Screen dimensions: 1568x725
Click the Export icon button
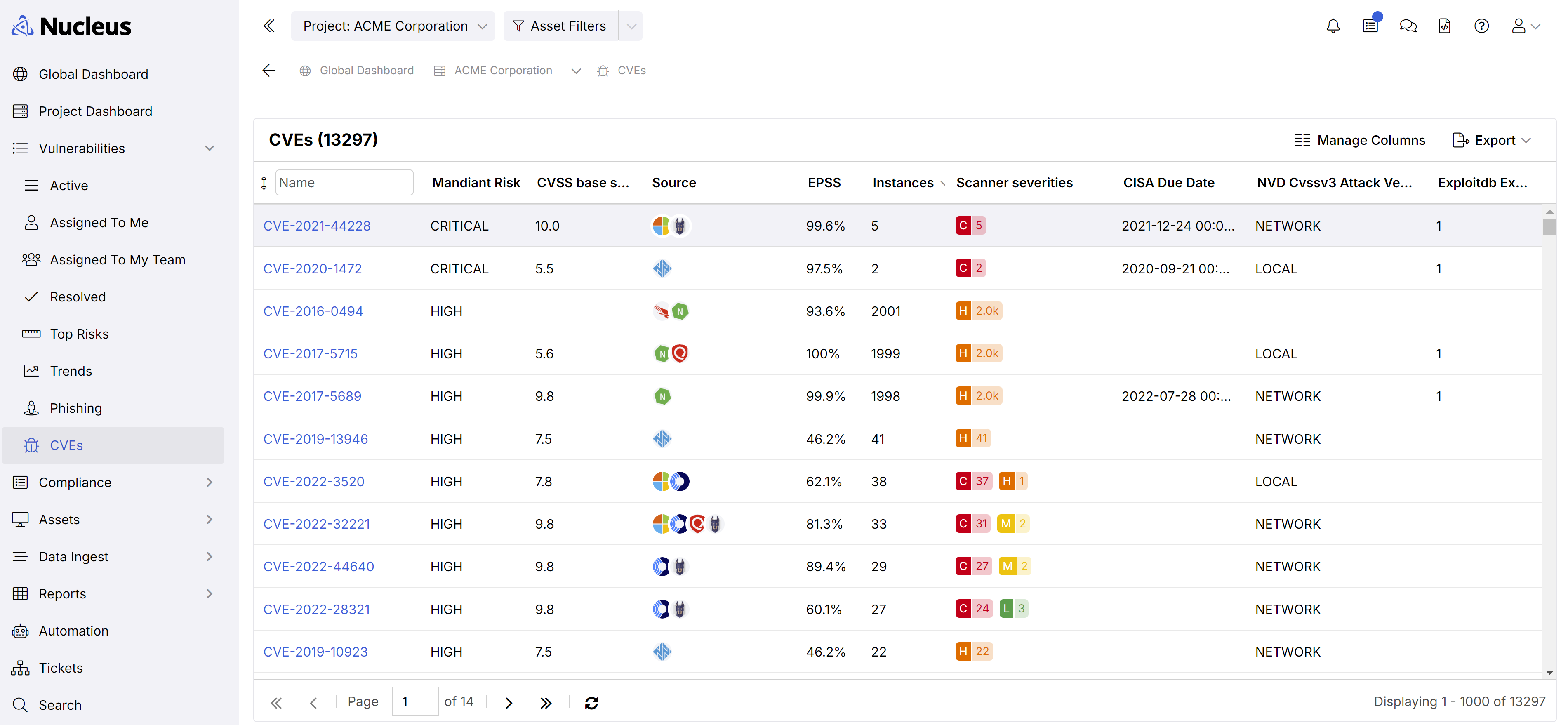click(1461, 139)
